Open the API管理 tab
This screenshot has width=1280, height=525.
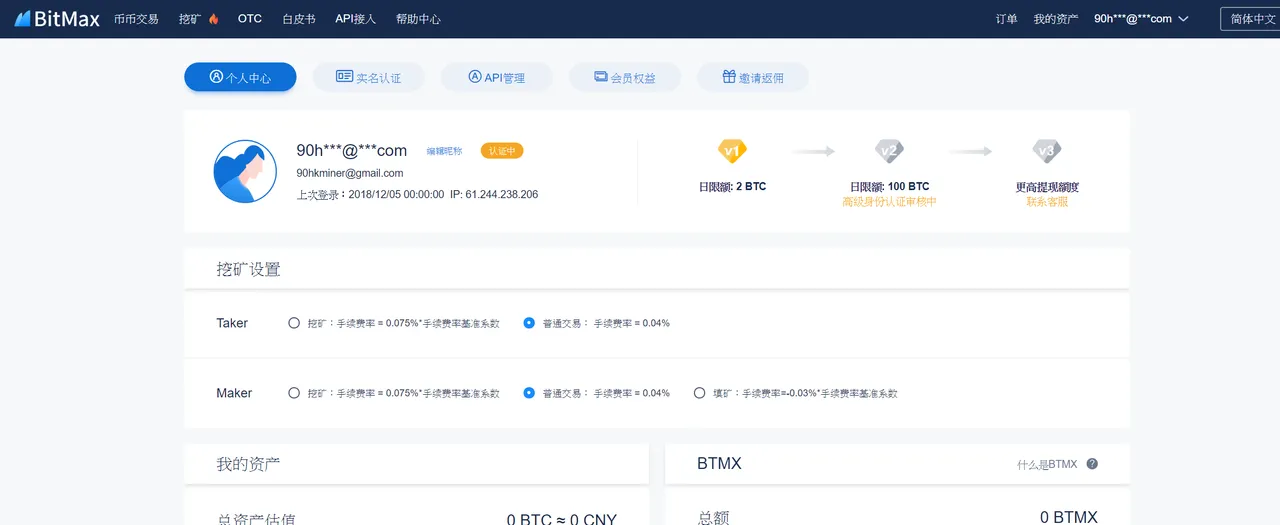[x=496, y=77]
